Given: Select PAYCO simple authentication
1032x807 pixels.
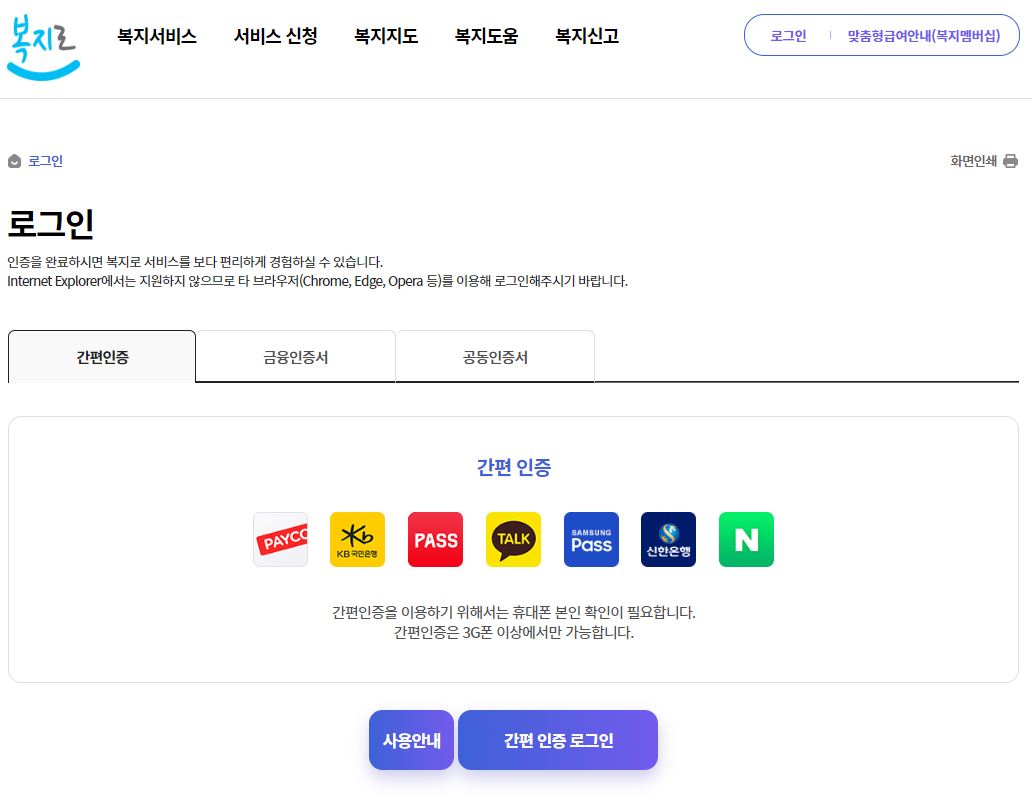Looking at the screenshot, I should [x=280, y=539].
